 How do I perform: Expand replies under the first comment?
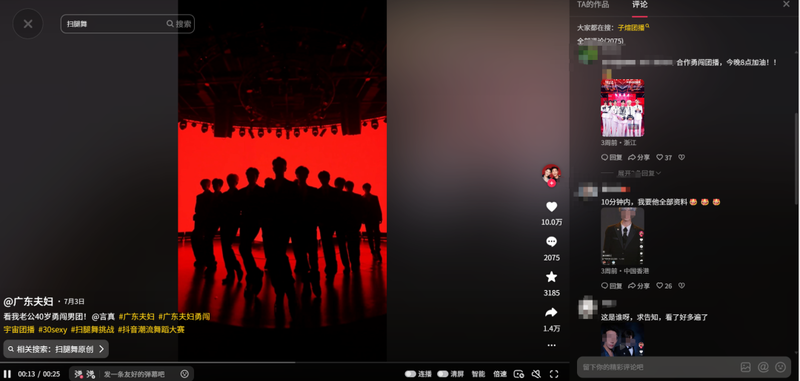639,173
